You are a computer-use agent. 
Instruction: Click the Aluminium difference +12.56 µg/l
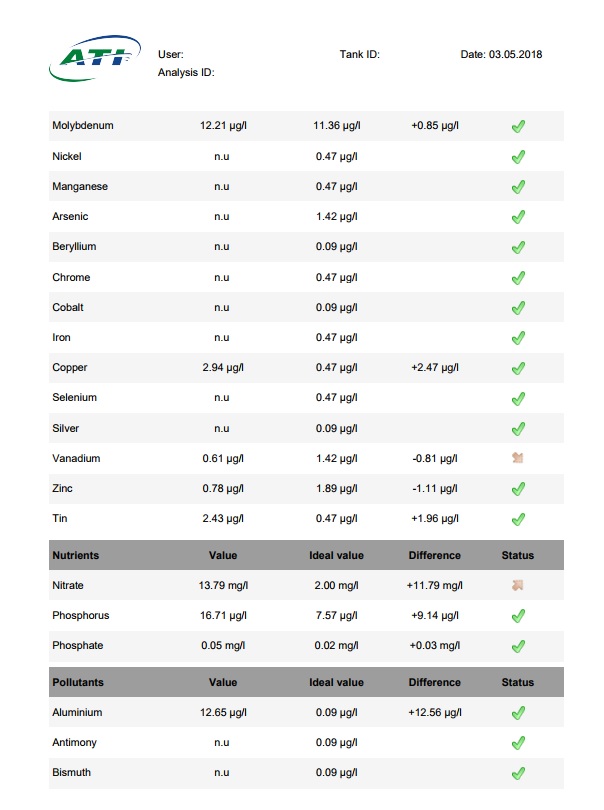pyautogui.click(x=435, y=712)
